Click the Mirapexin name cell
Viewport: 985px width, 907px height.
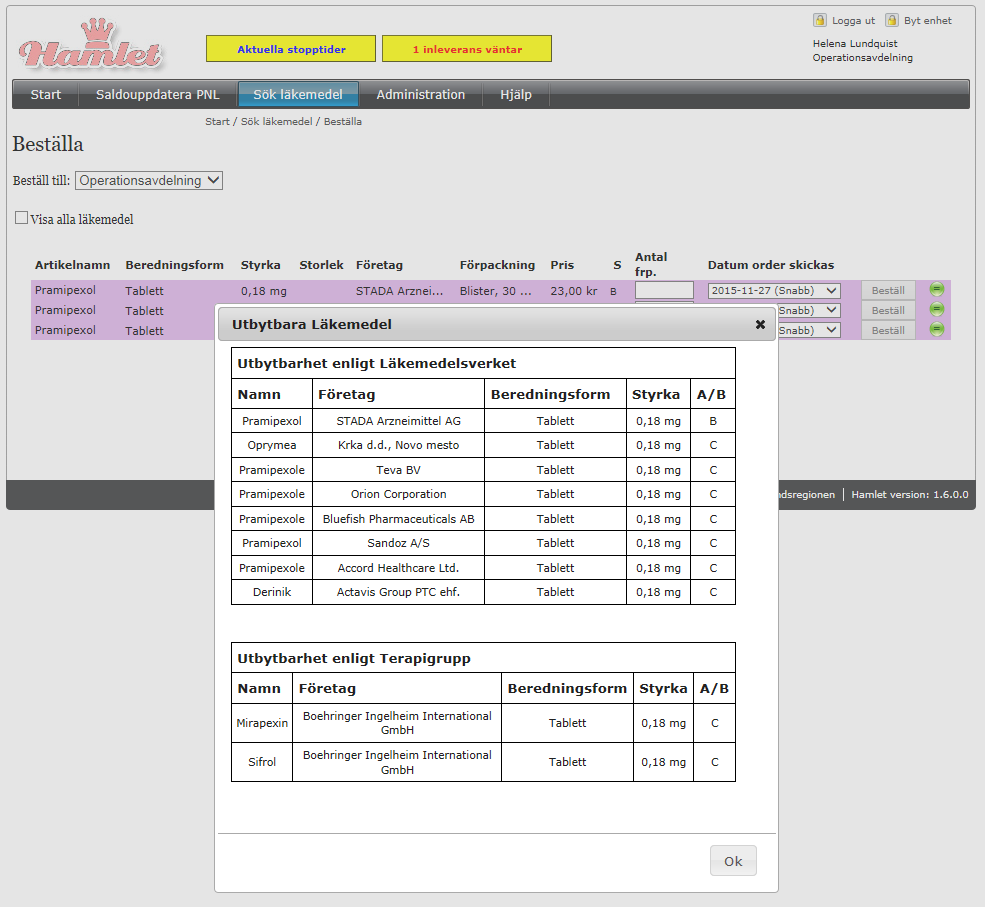click(262, 723)
